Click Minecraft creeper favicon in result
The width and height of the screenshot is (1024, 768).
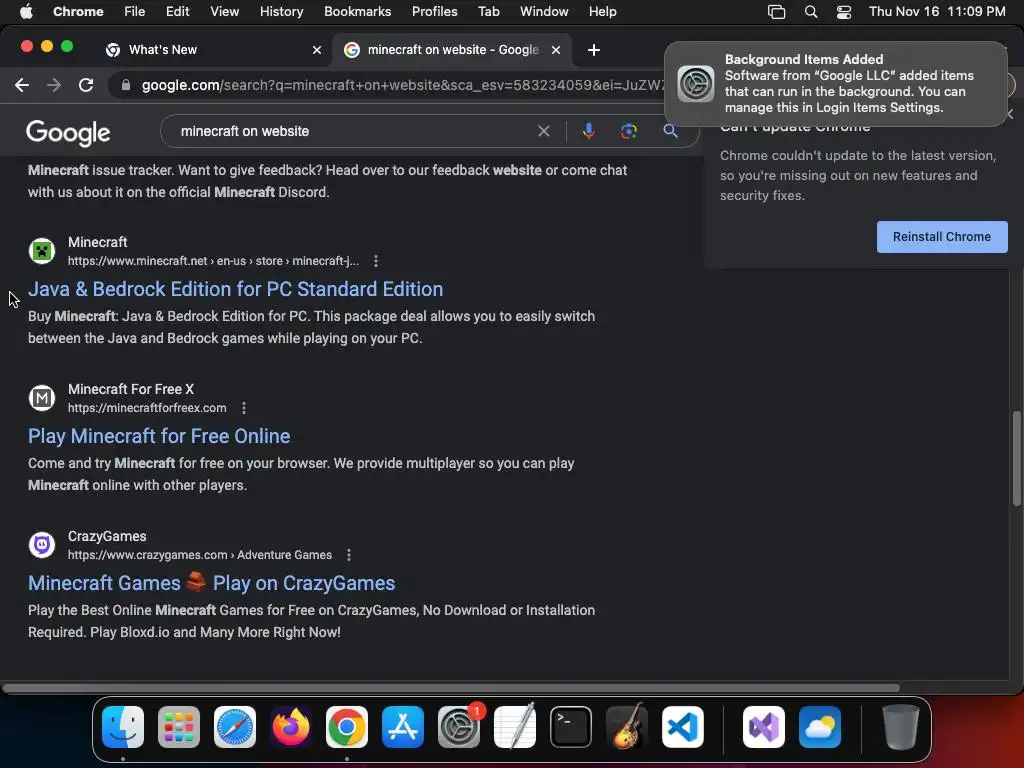[42, 251]
